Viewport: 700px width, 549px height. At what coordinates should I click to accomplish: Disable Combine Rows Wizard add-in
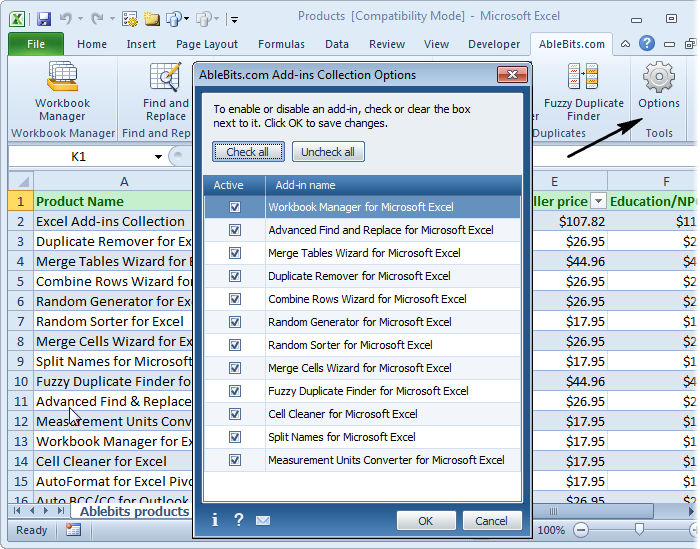(x=235, y=299)
